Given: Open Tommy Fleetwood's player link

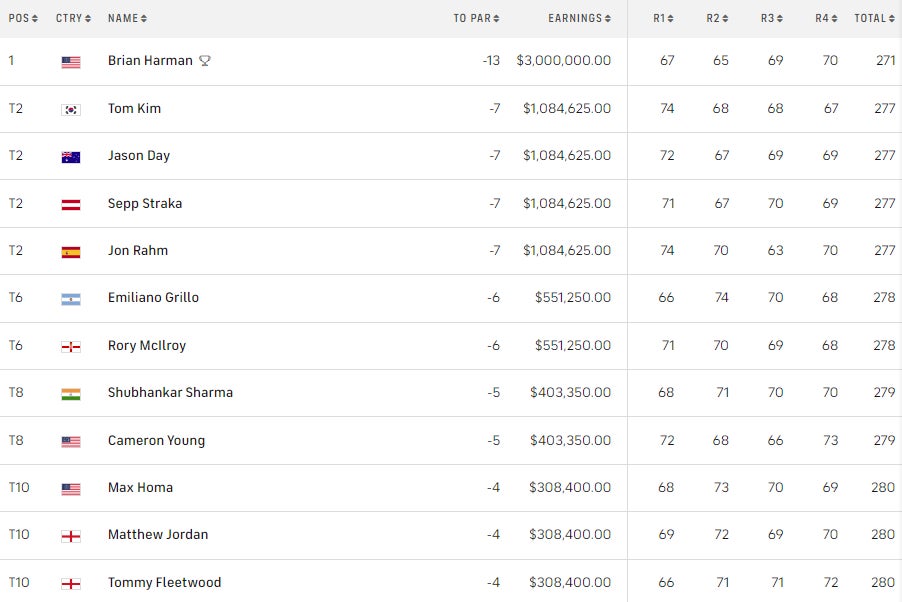Looking at the screenshot, I should pos(164,583).
